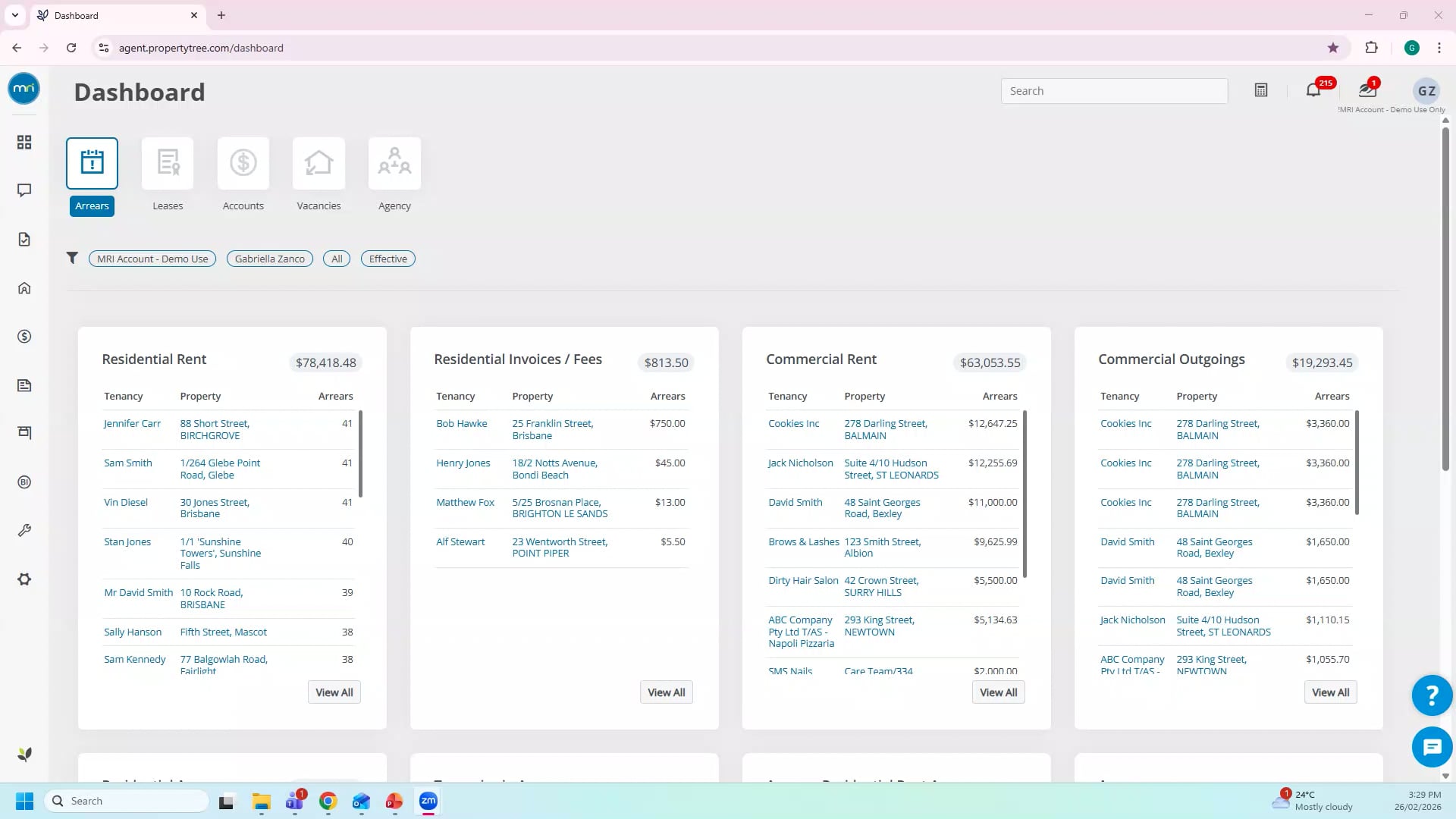Open property link 25 Franklin Street, Brisbane
This screenshot has height=819, width=1456.
(553, 429)
